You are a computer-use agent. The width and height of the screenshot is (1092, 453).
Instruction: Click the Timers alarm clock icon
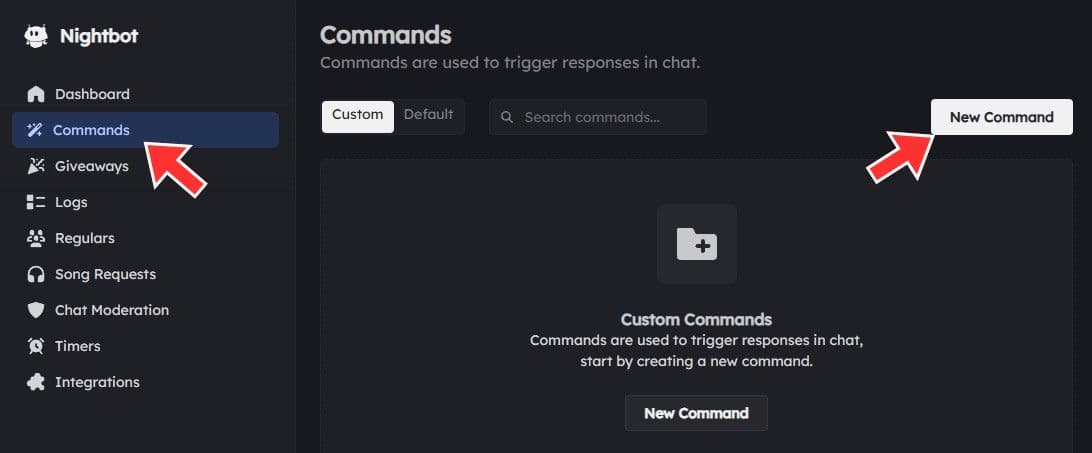pos(36,346)
